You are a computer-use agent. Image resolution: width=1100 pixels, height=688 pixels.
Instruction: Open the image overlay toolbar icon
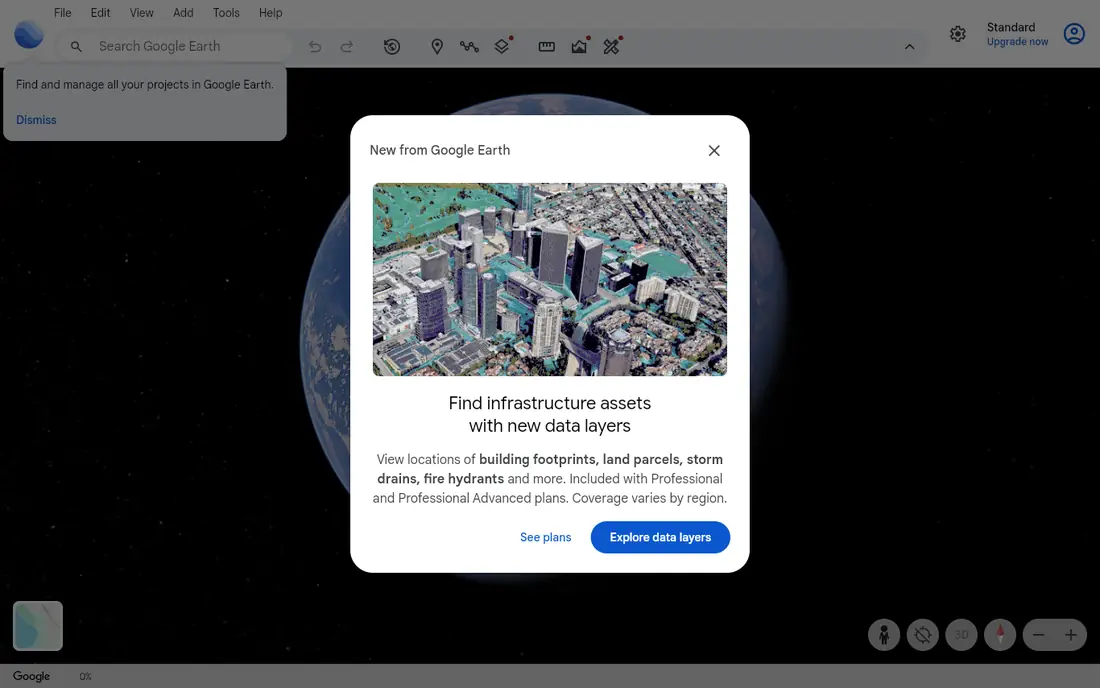[579, 46]
